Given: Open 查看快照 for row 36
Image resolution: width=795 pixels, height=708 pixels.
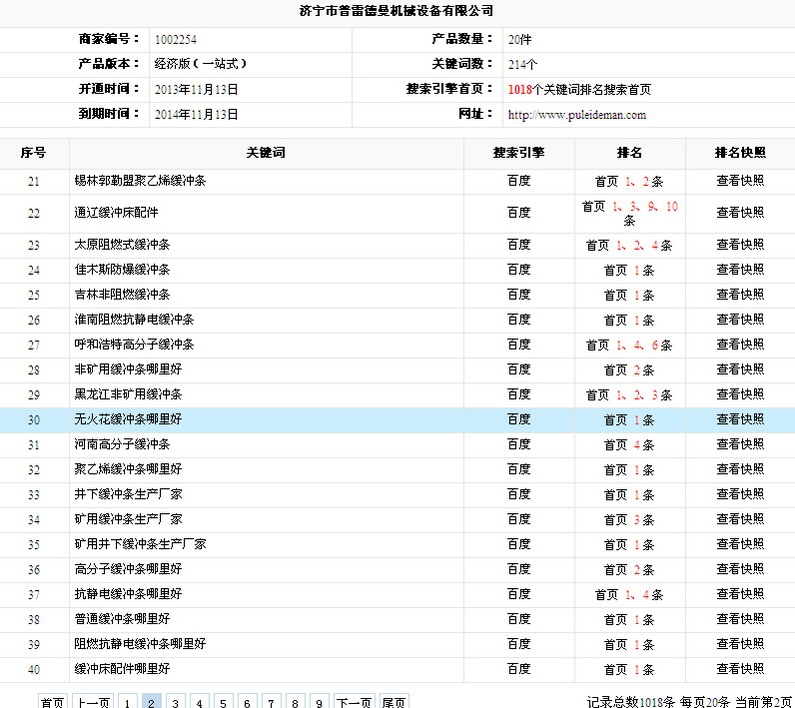Looking at the screenshot, I should pos(740,569).
